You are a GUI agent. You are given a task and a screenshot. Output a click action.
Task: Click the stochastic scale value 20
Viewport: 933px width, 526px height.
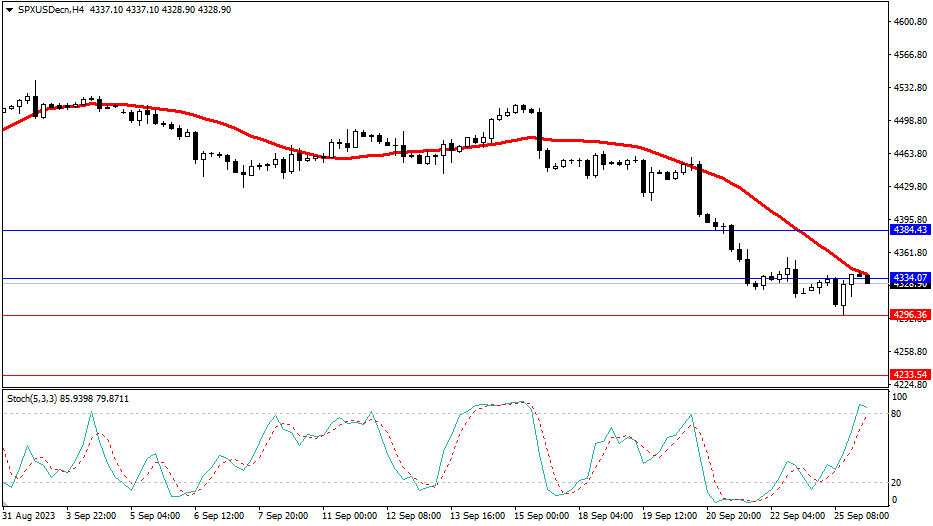point(897,482)
